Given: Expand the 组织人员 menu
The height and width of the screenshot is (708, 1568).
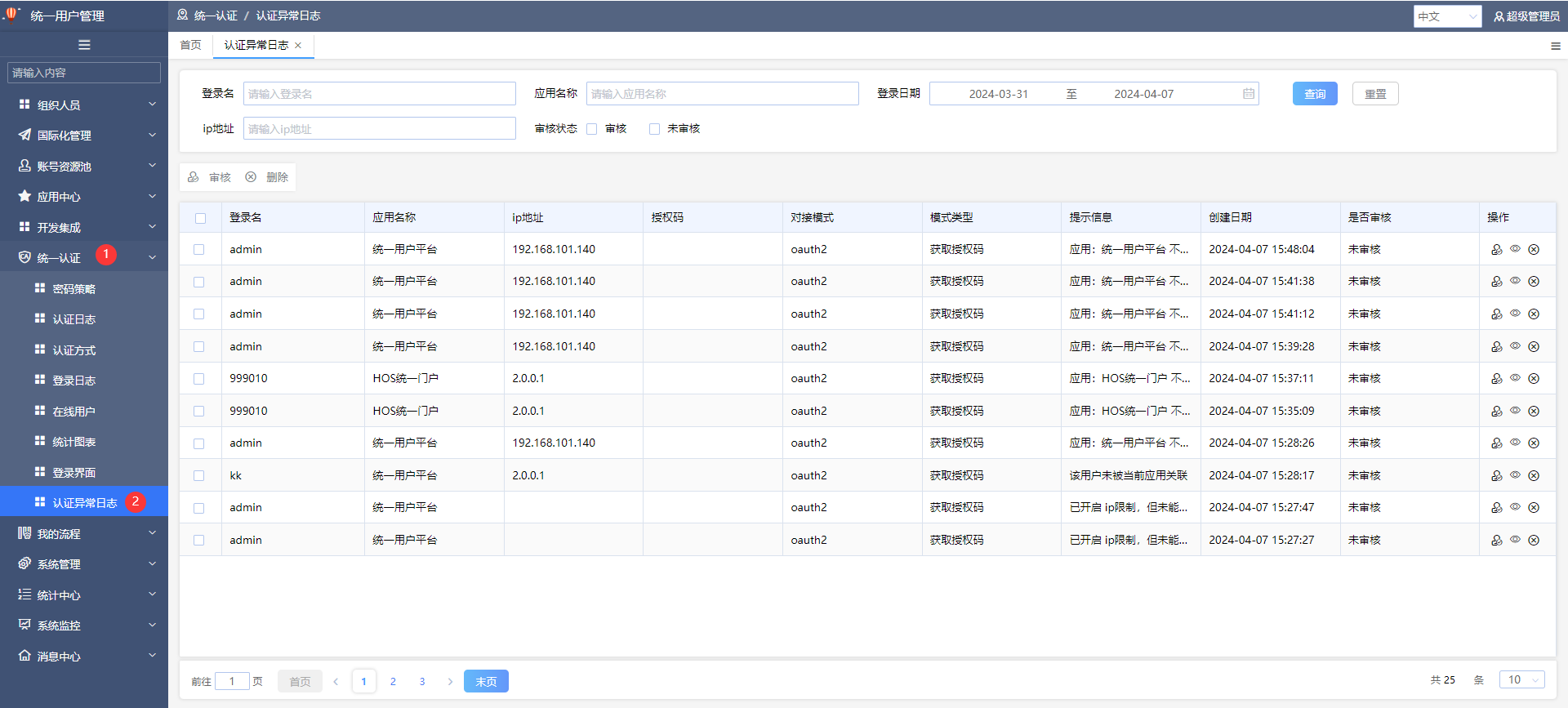Looking at the screenshot, I should point(84,105).
